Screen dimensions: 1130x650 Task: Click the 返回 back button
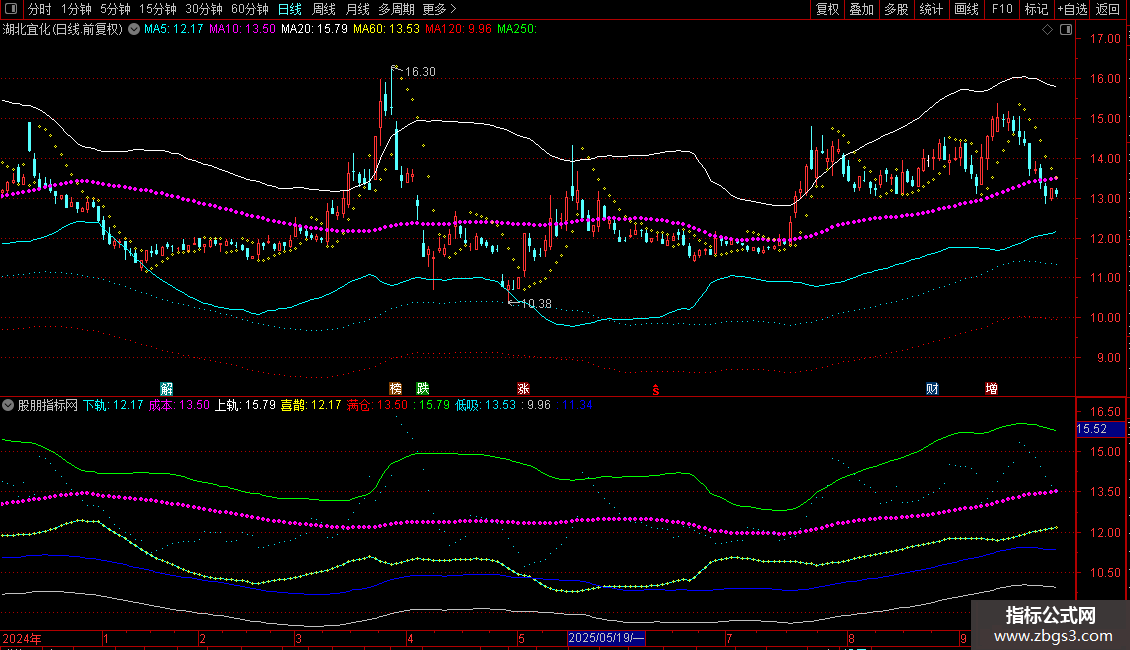coord(1108,9)
